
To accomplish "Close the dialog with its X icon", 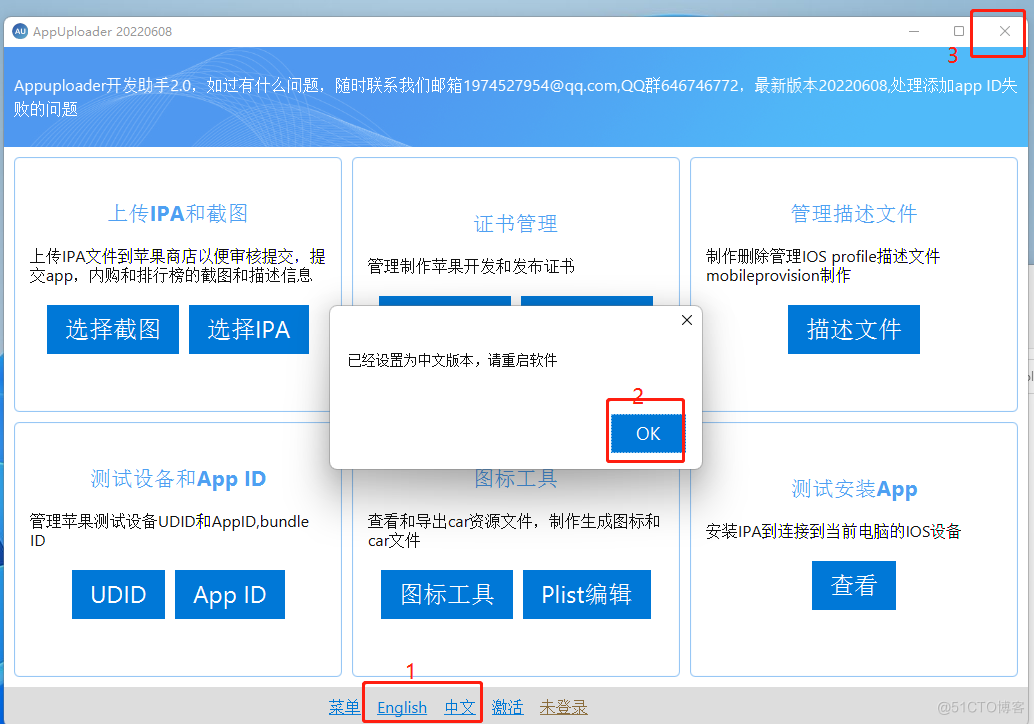I will [686, 320].
